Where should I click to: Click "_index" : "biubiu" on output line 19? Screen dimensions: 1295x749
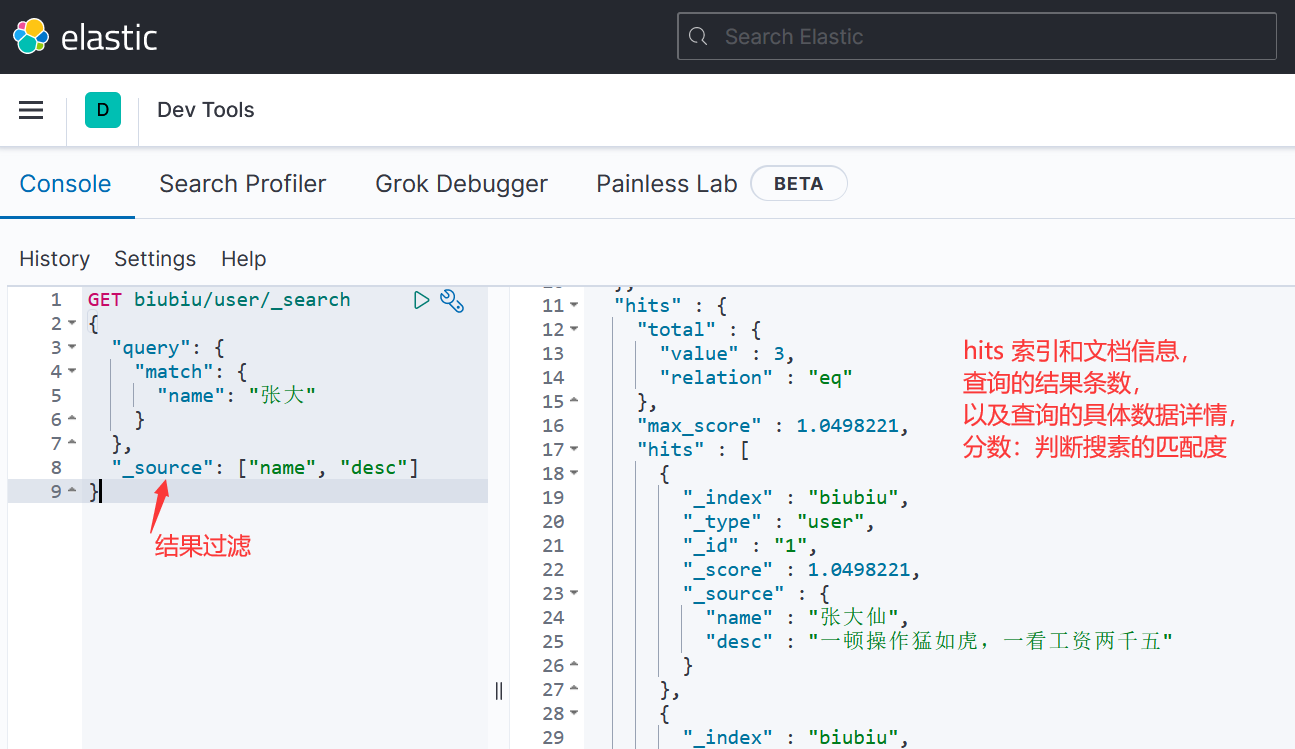796,498
